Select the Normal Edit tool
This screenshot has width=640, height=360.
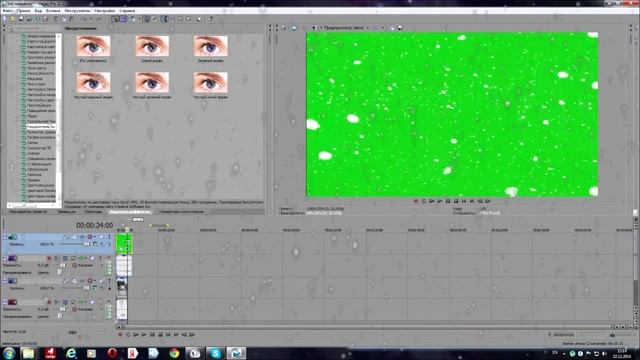[x=164, y=19]
